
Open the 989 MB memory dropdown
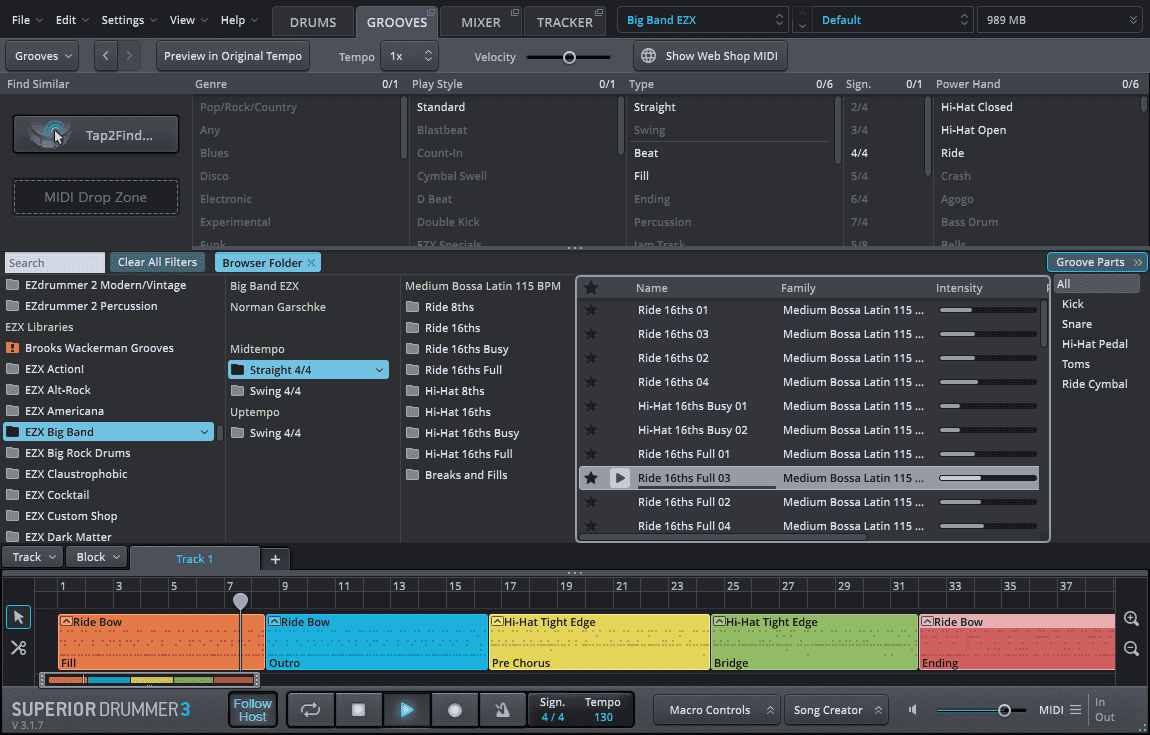(1060, 20)
